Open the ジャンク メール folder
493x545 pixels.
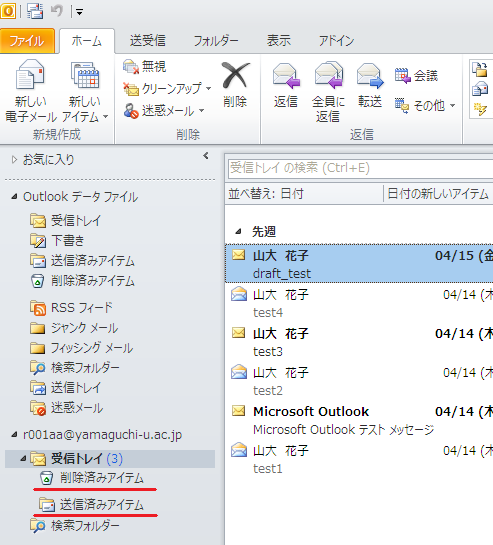click(x=74, y=328)
